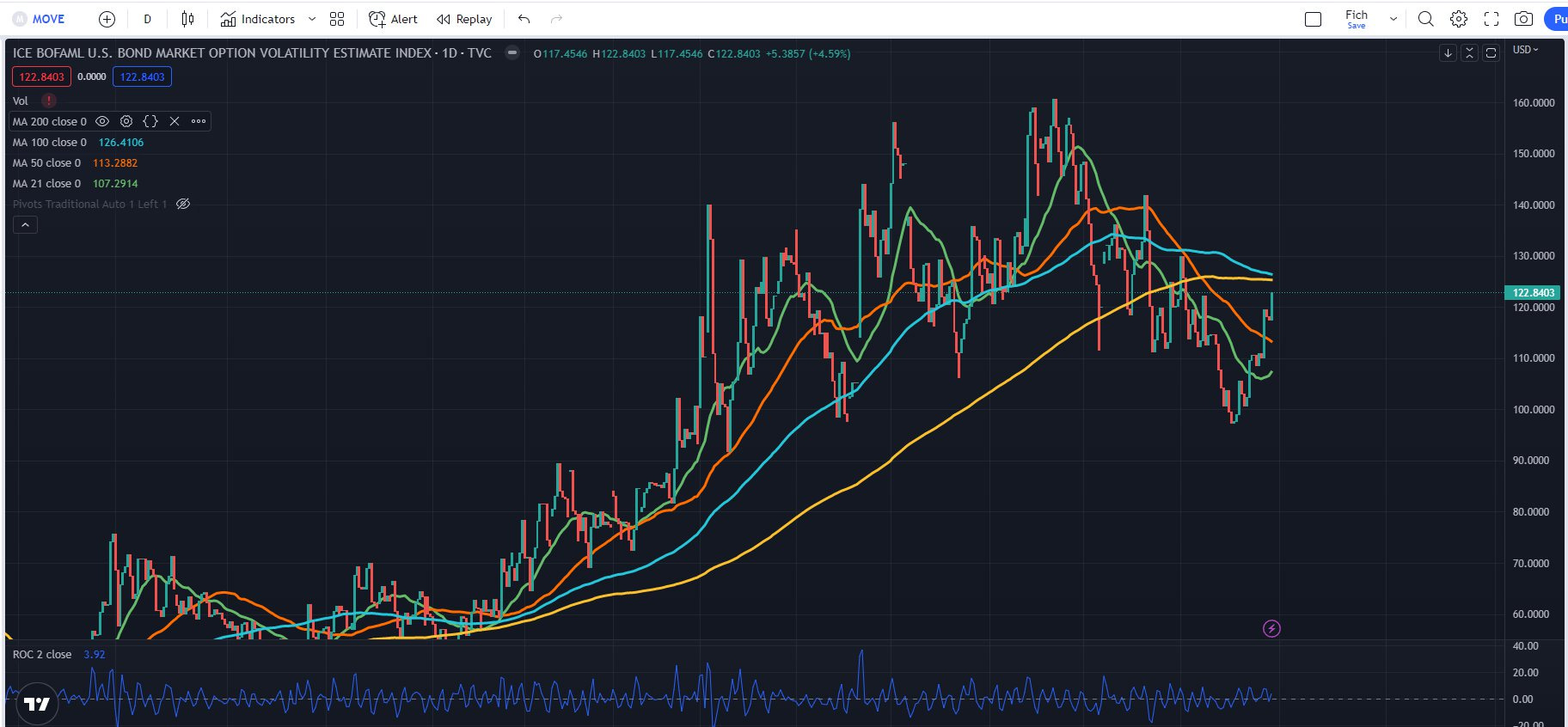Remove the MA 200 indicator
Image resolution: width=1568 pixels, height=727 pixels.
(x=175, y=121)
